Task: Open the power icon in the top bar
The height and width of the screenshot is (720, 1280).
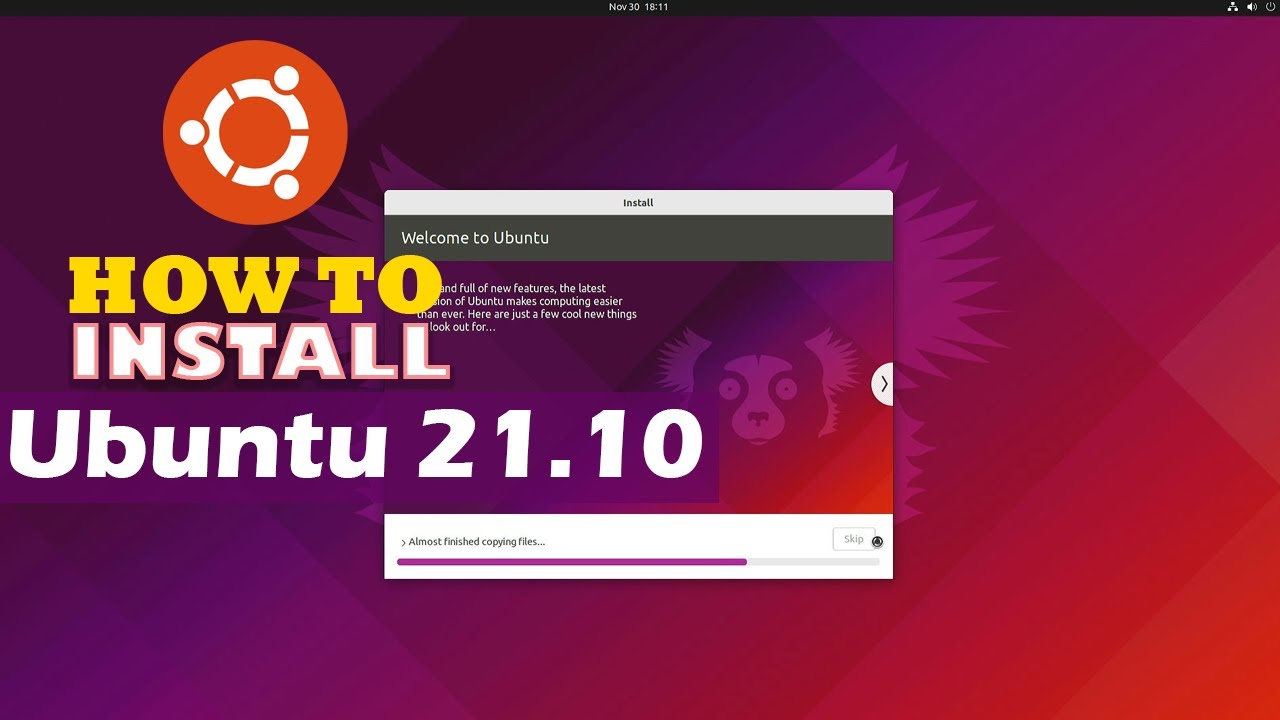Action: coord(1270,7)
